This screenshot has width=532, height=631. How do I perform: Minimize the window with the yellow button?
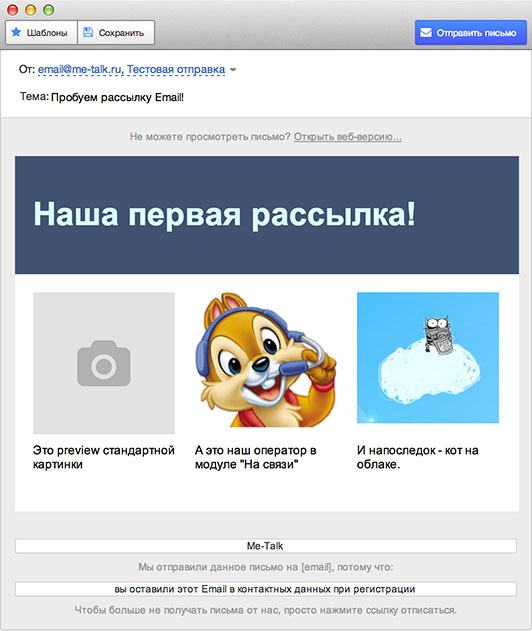(31, 10)
